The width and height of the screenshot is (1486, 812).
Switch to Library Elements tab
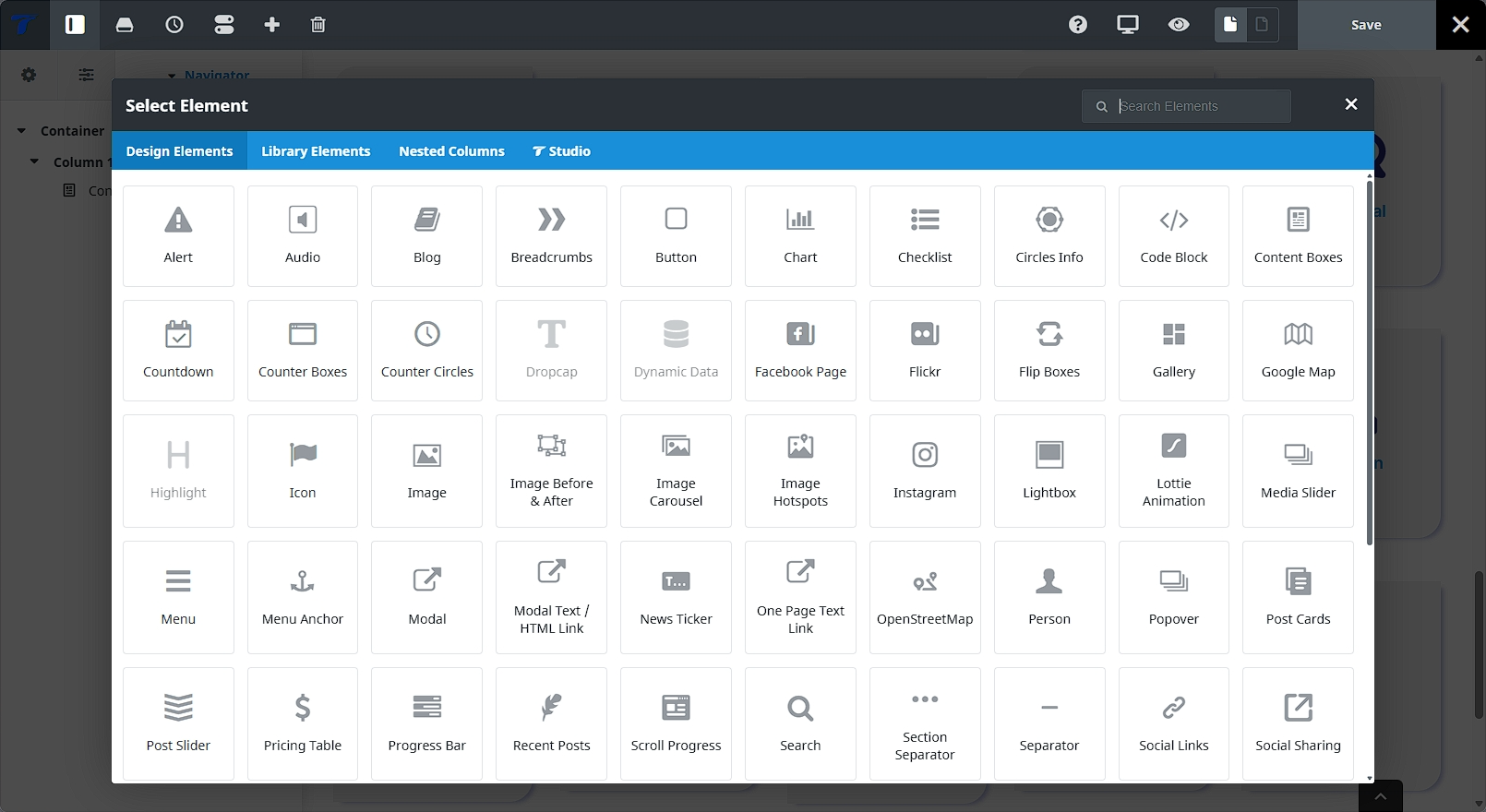[x=316, y=151]
